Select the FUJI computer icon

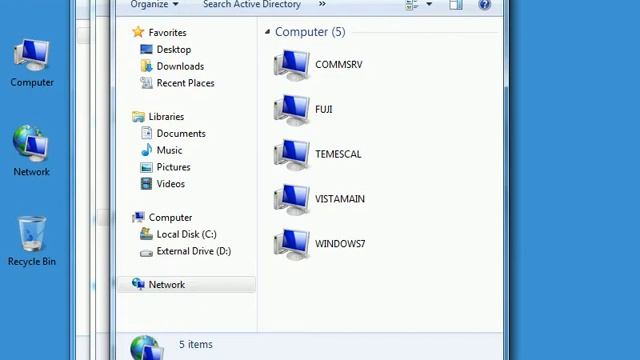291,109
